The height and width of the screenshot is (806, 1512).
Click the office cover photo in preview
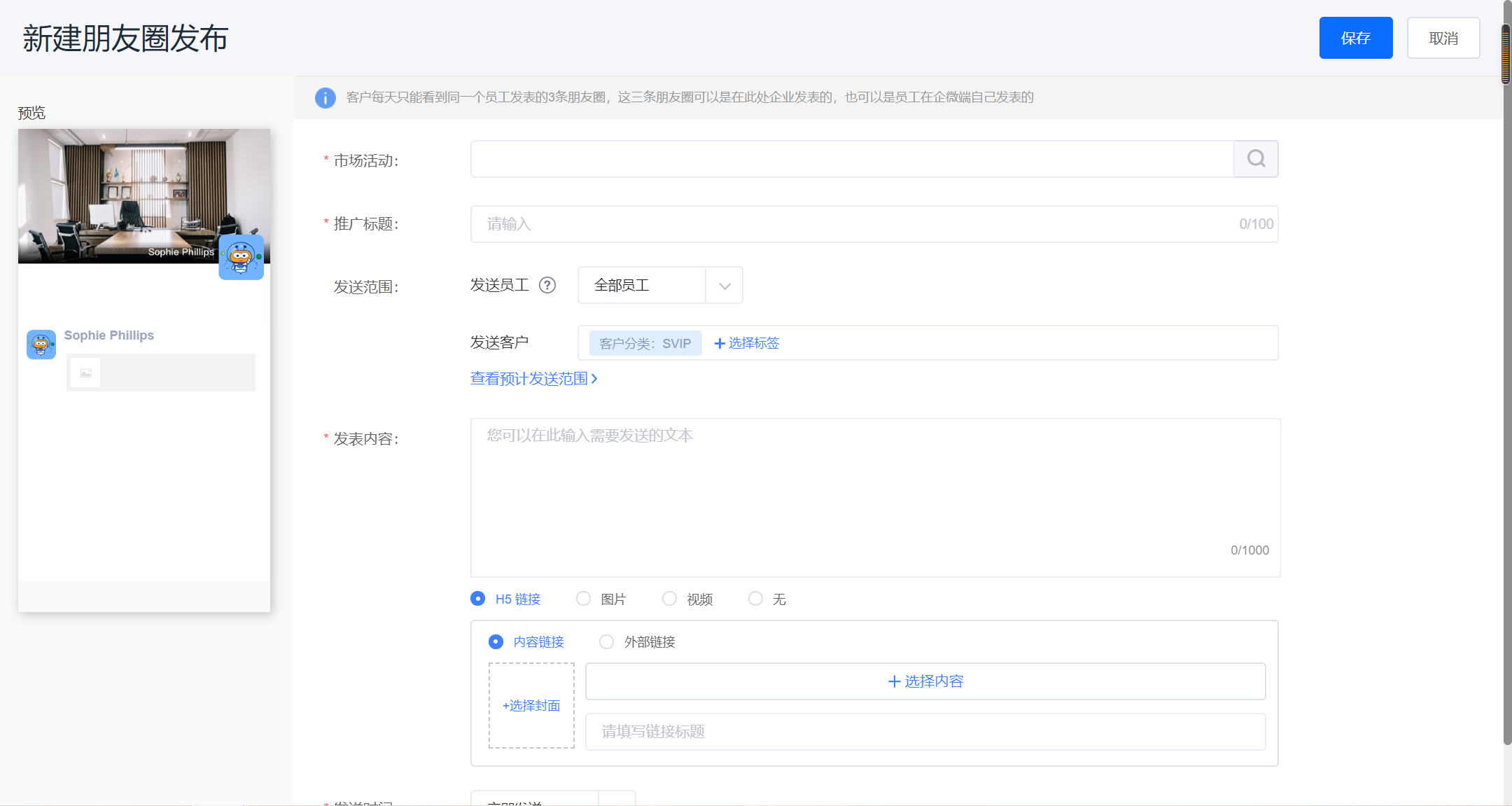144,196
